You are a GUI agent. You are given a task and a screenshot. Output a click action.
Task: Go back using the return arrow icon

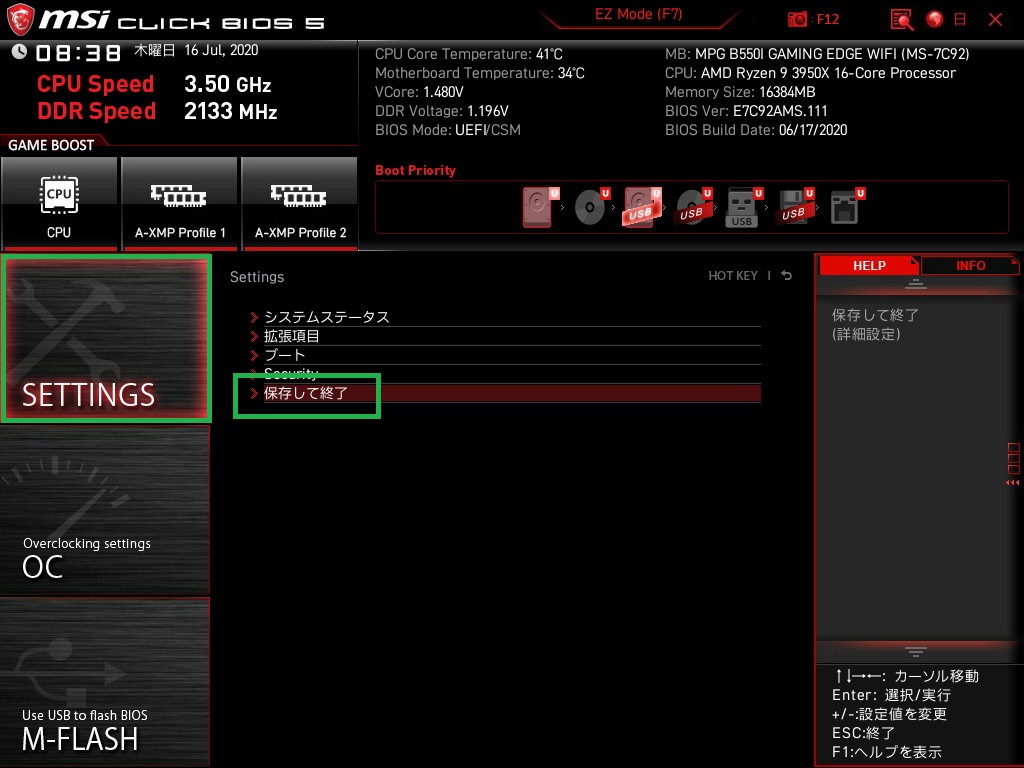[x=786, y=276]
